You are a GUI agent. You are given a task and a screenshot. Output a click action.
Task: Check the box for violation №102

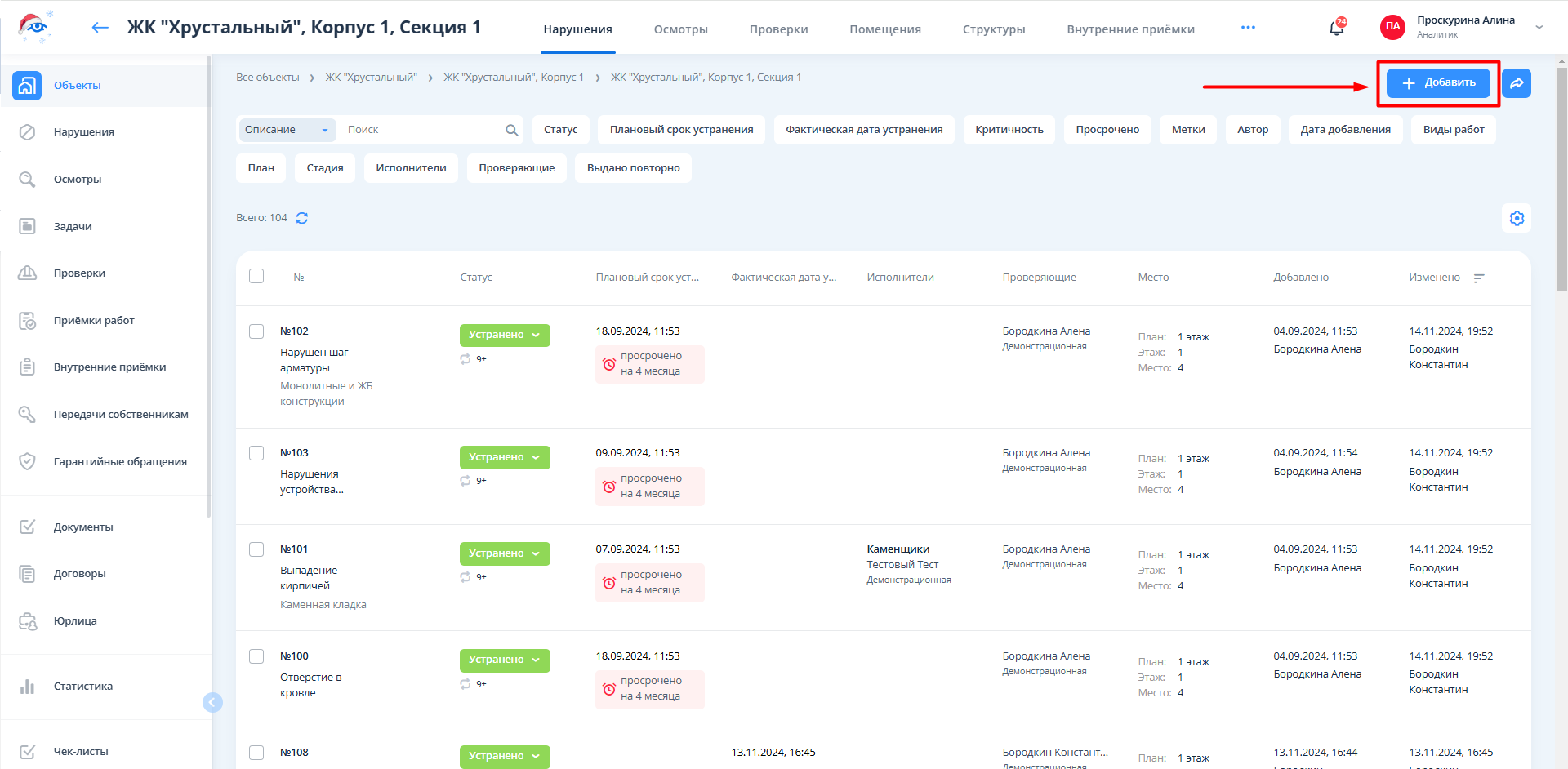256,331
